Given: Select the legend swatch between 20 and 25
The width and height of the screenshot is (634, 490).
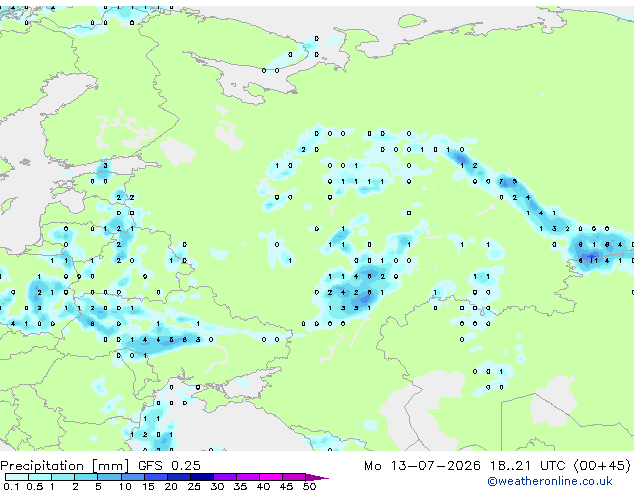Looking at the screenshot, I should pos(179,477).
